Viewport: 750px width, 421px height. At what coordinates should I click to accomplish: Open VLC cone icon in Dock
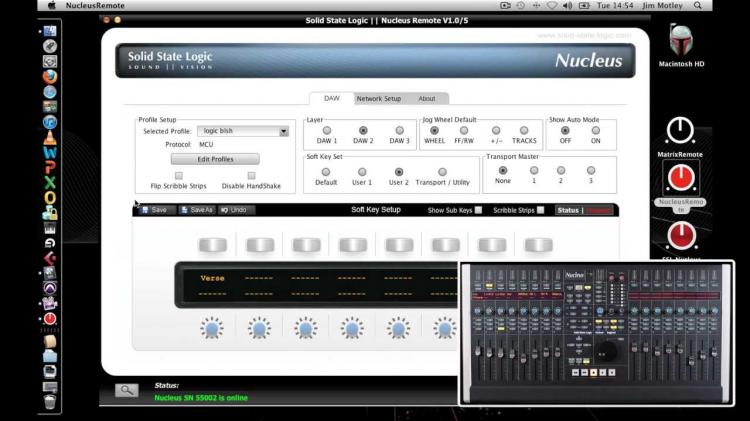50,138
